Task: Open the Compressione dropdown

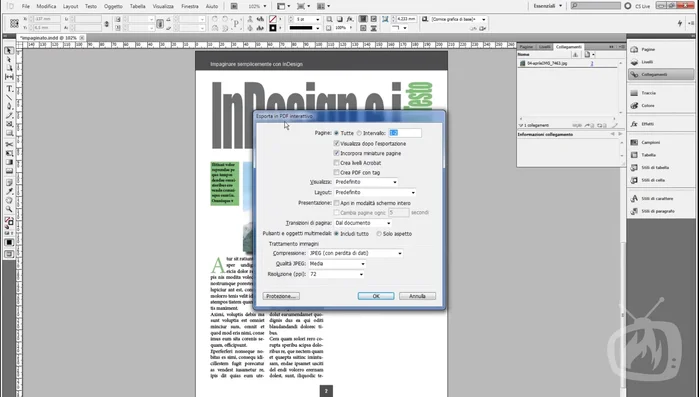Action: pyautogui.click(x=356, y=253)
